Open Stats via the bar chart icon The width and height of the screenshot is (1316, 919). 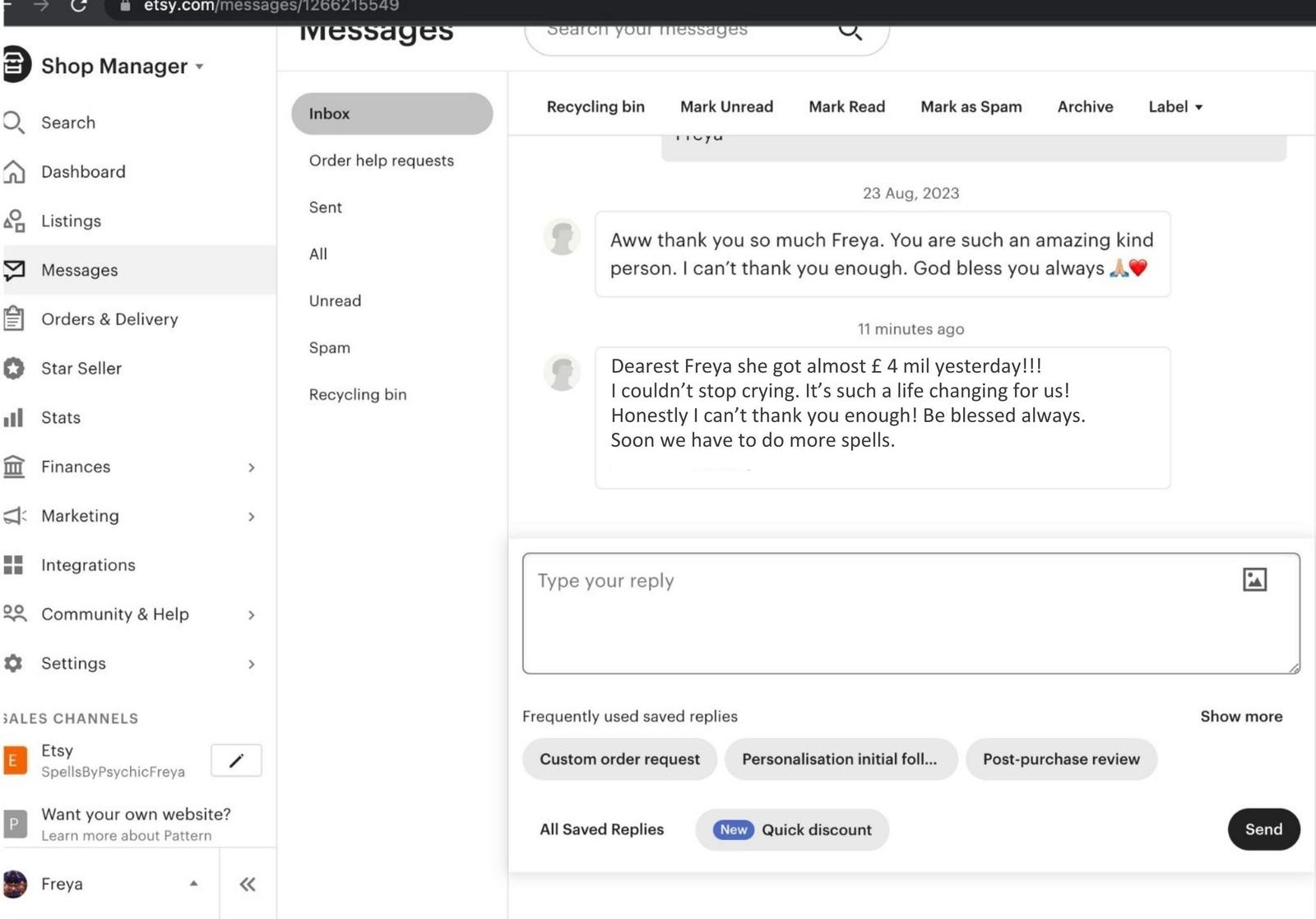click(x=14, y=418)
